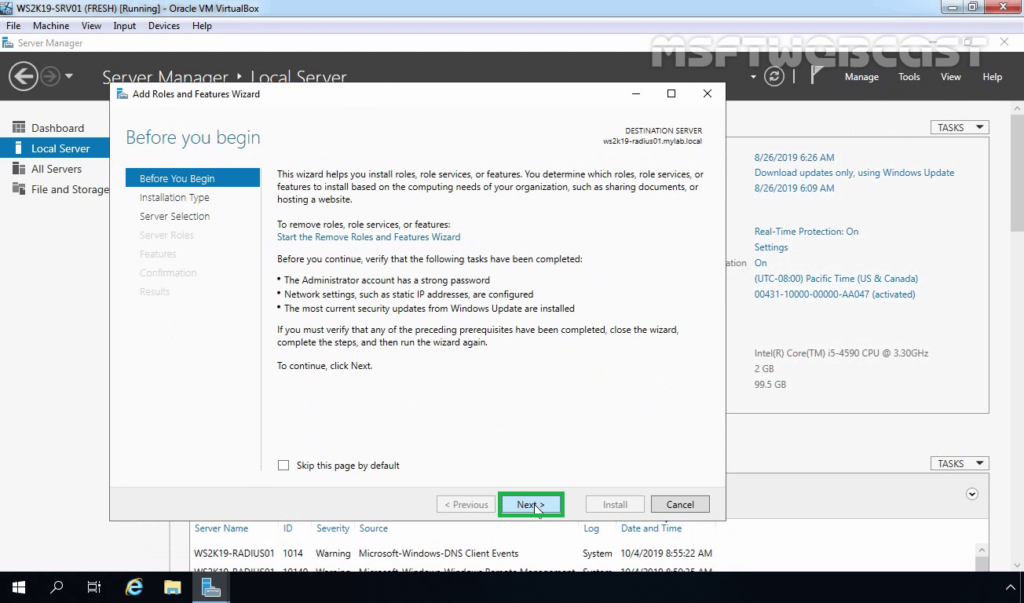1024x603 pixels.
Task: Open Task View from taskbar
Action: point(94,587)
